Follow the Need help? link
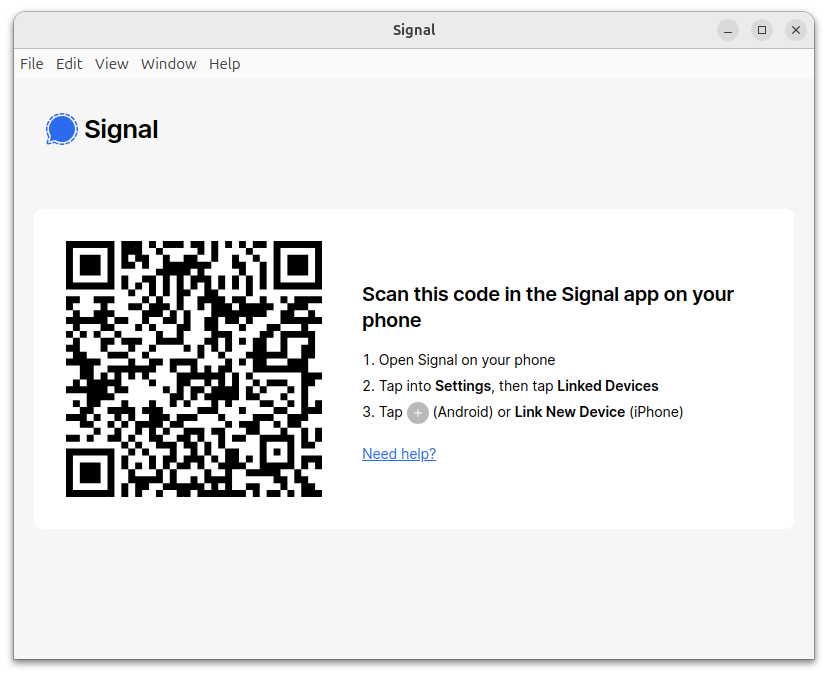The height and width of the screenshot is (676, 828). coord(399,454)
